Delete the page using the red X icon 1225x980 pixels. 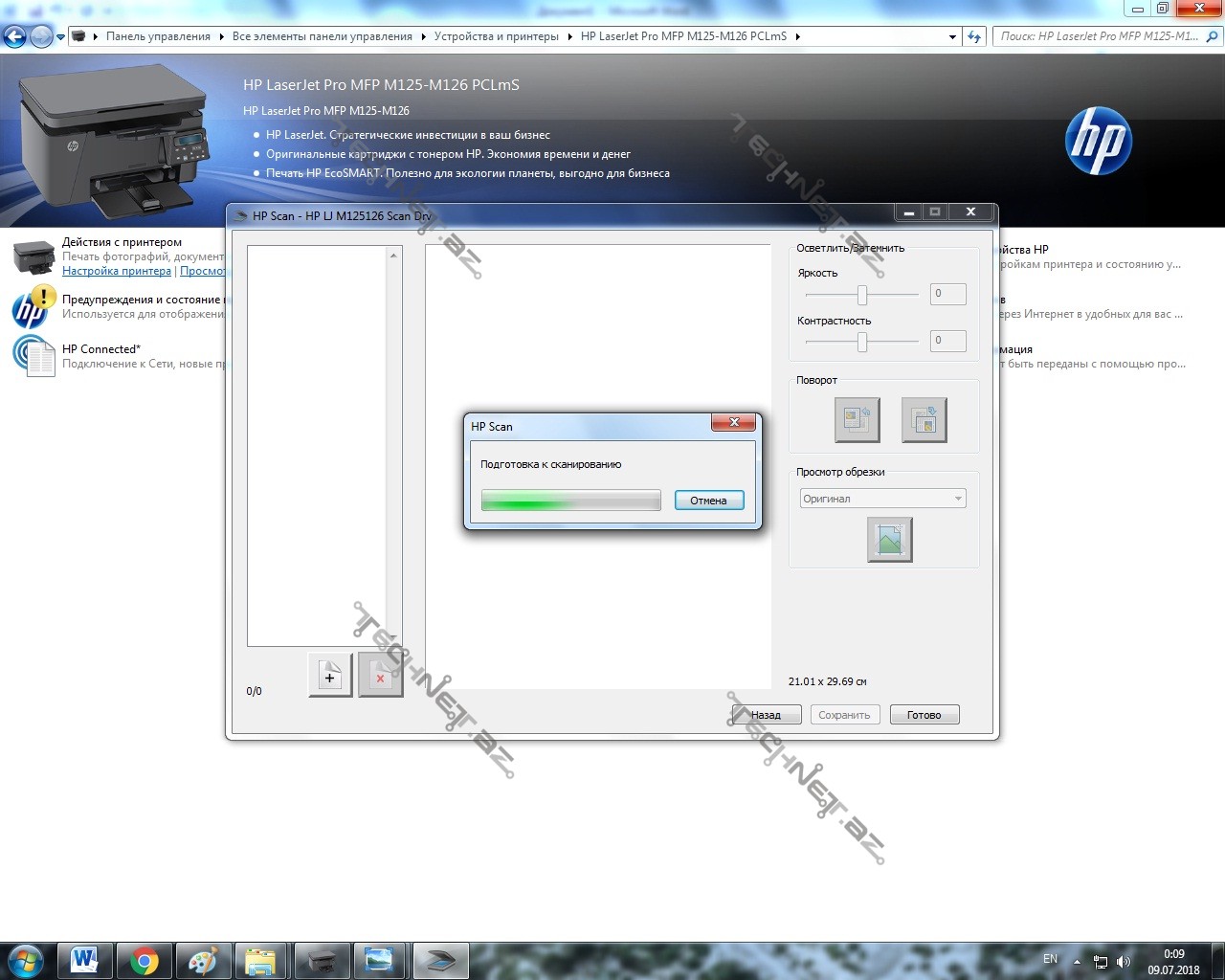coord(380,677)
